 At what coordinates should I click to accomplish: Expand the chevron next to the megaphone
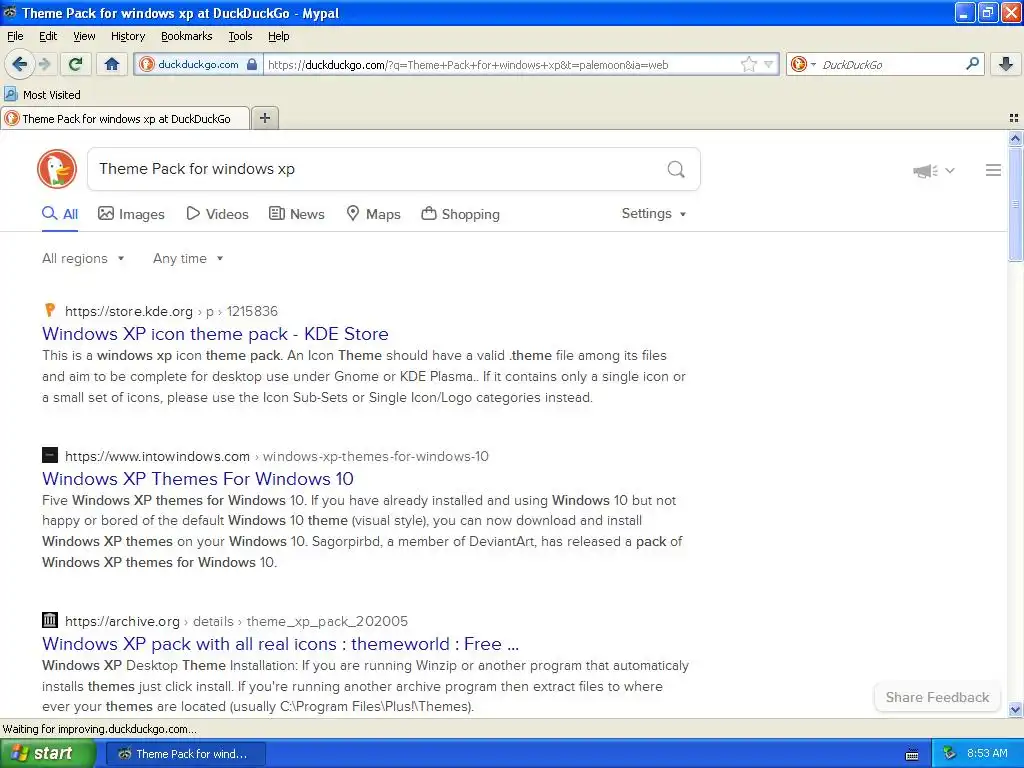[950, 170]
